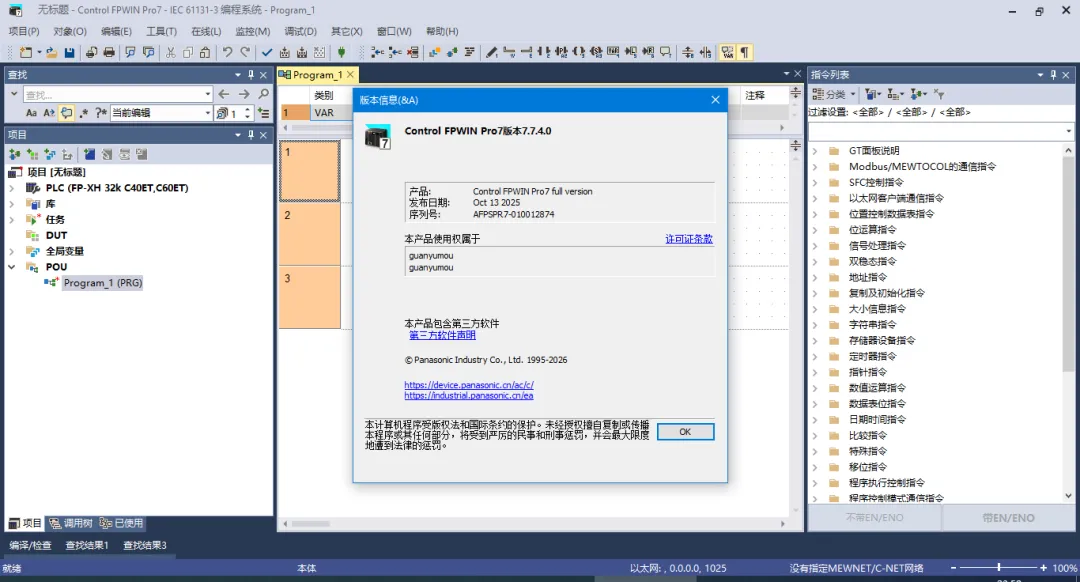Click the Open project folder icon
1080x582 pixels.
pos(52,52)
